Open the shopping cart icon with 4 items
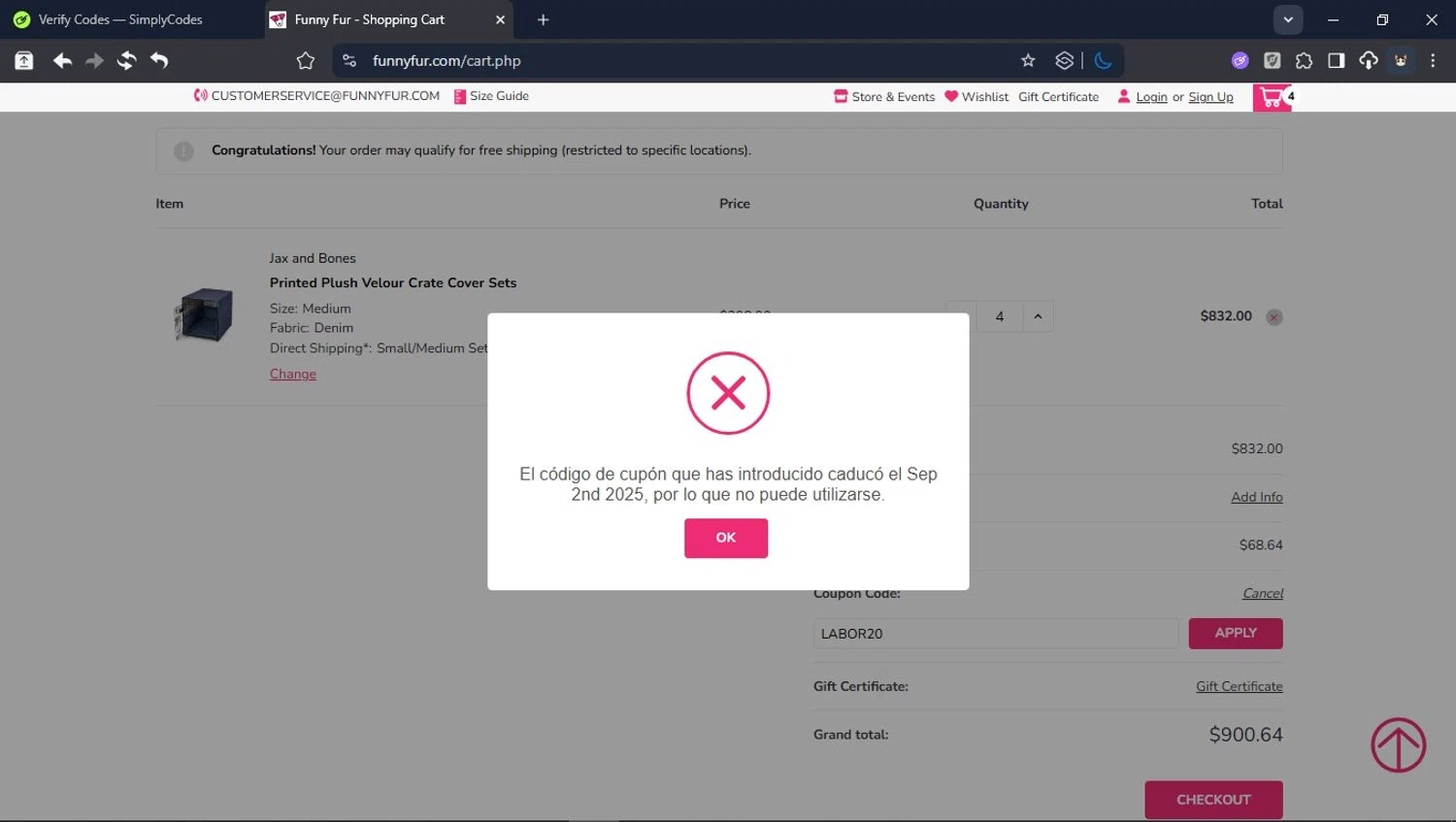1456x822 pixels. coord(1273,98)
